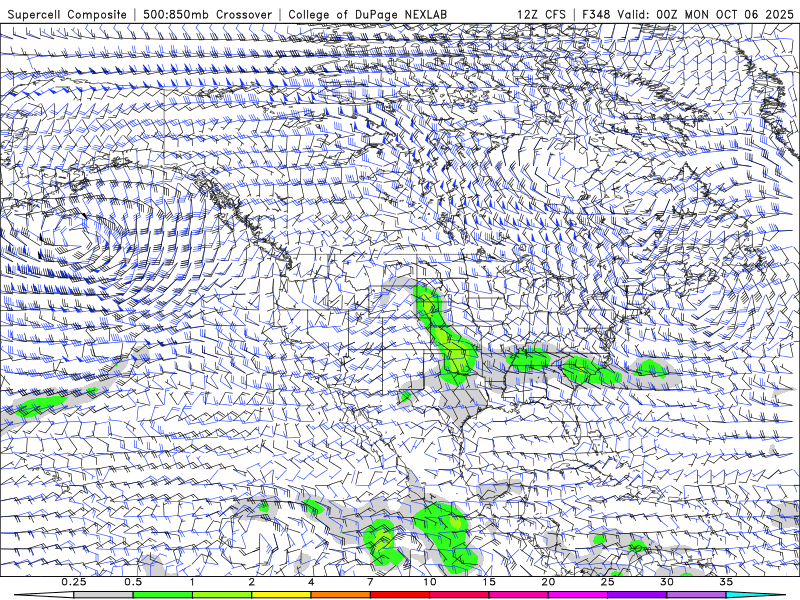Click 'Valid: 00Z MON OCT 06 2025'
800x600 pixels.
click(x=706, y=15)
